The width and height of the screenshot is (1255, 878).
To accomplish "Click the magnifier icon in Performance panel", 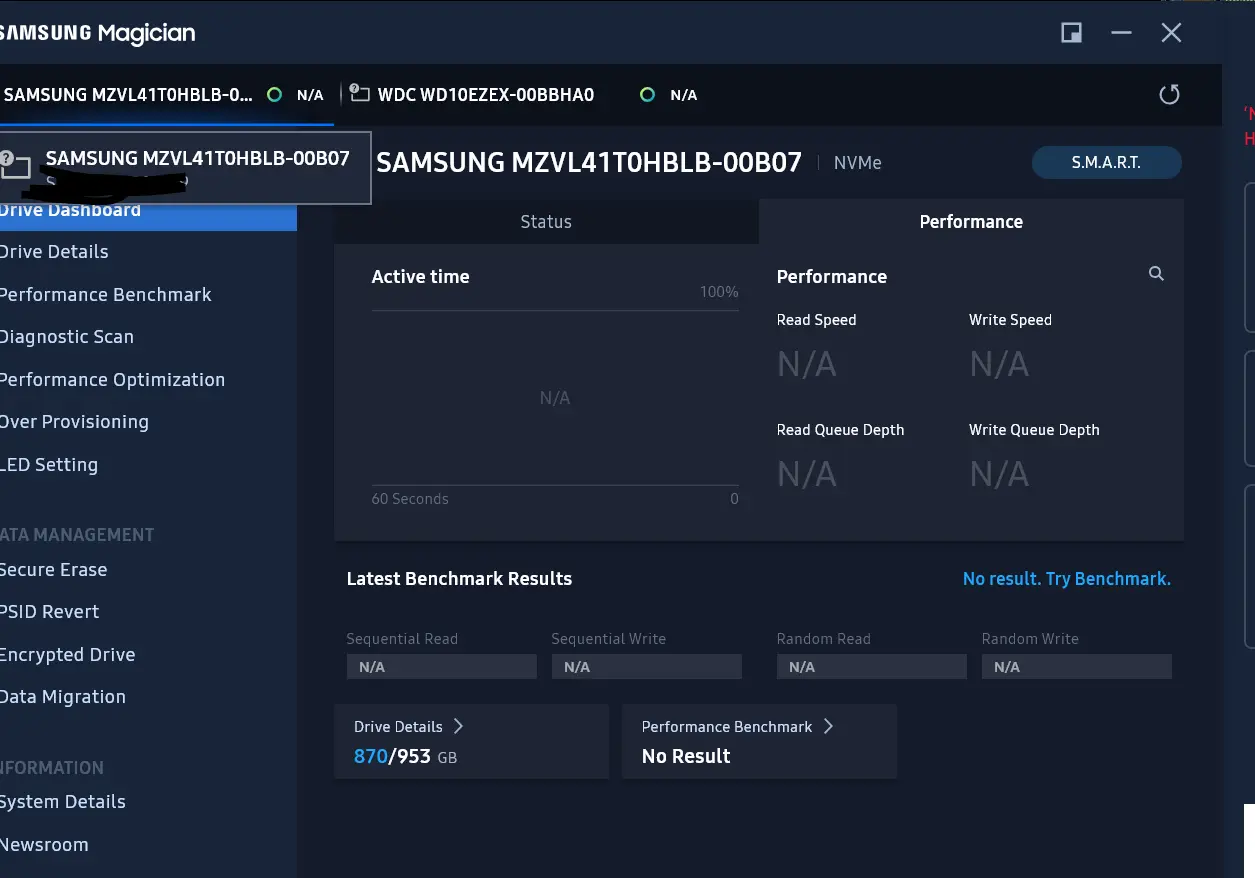I will click(1156, 274).
